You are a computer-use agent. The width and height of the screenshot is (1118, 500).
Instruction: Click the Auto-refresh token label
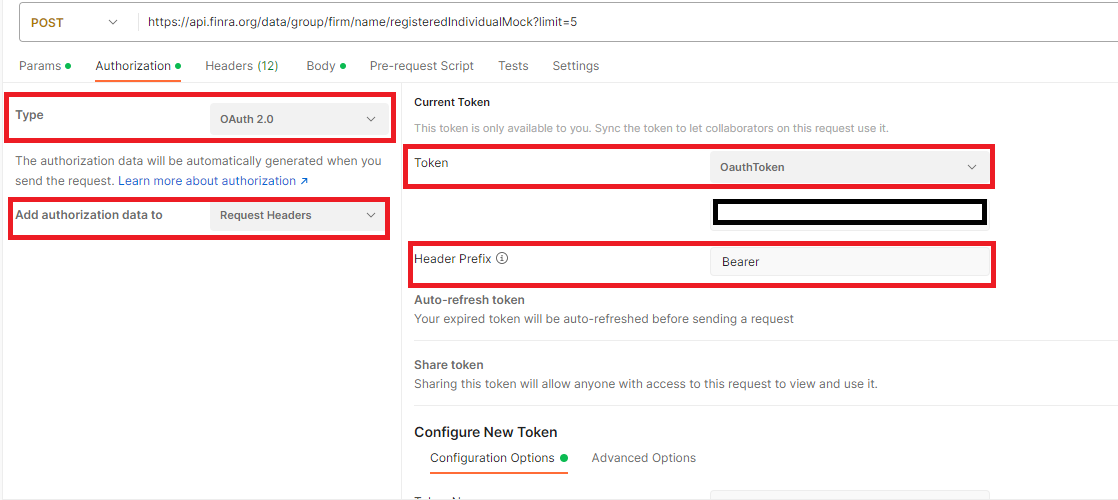(x=469, y=300)
